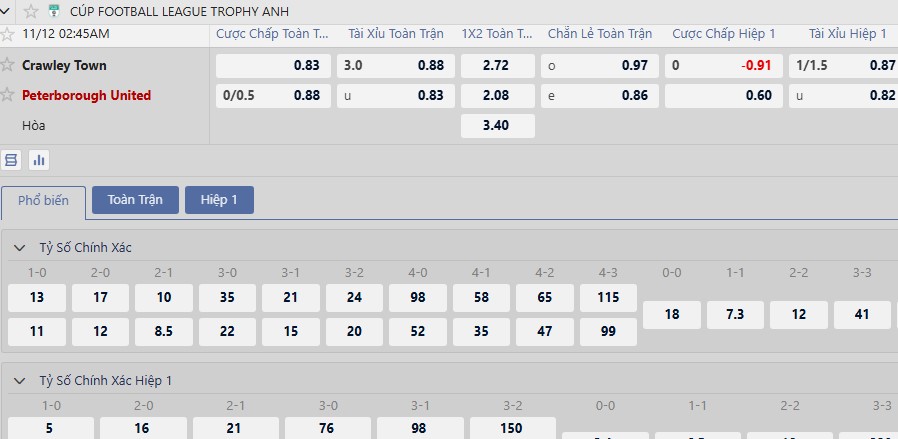Screen dimensions: 898x439
Task: Select Crawley Town 1X2 odds 2.72
Action: pos(497,66)
